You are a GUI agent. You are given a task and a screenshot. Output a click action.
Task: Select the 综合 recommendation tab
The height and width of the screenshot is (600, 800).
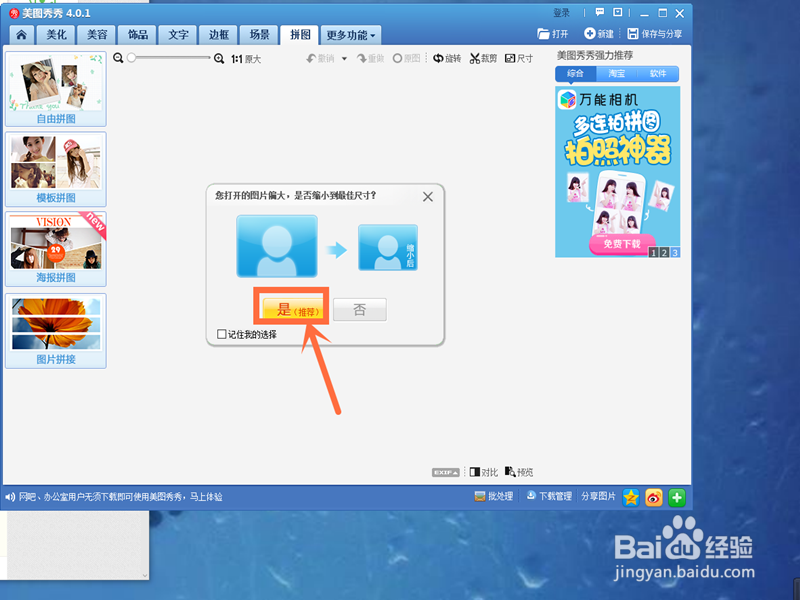[x=576, y=73]
